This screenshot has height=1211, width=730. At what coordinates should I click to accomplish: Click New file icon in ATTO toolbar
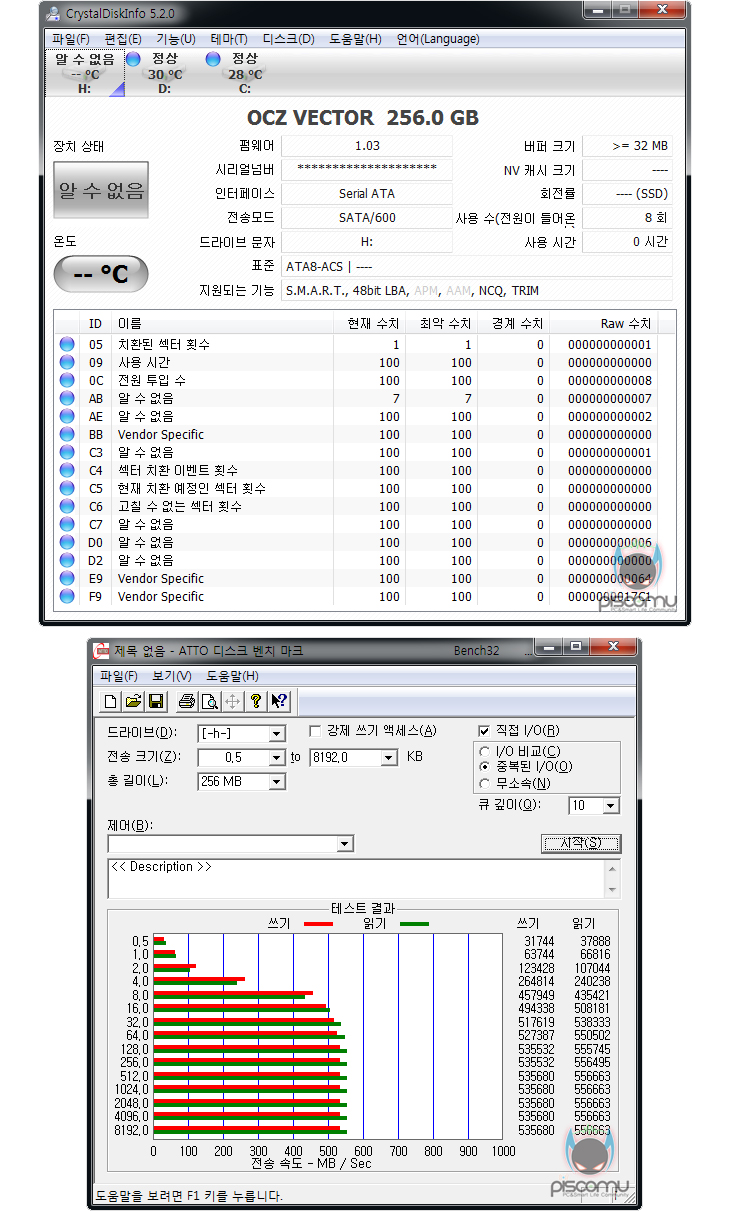[110, 701]
